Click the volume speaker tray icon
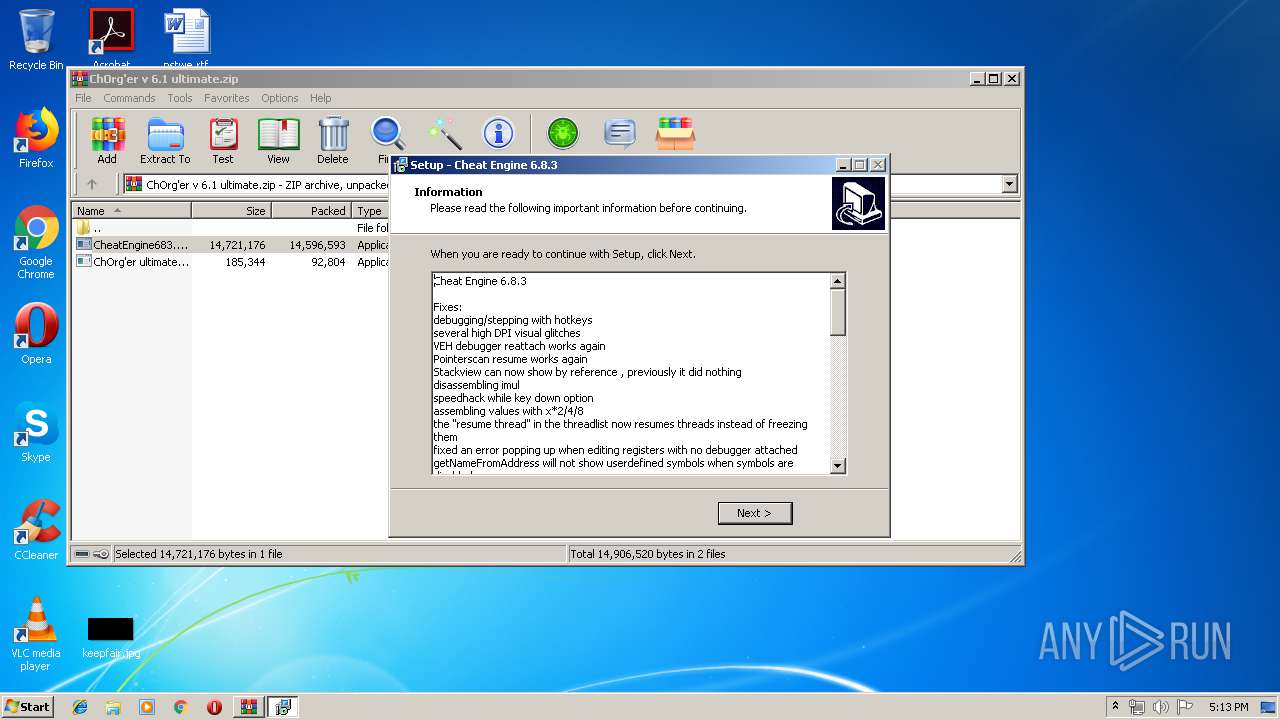The height and width of the screenshot is (720, 1280). tap(1160, 707)
